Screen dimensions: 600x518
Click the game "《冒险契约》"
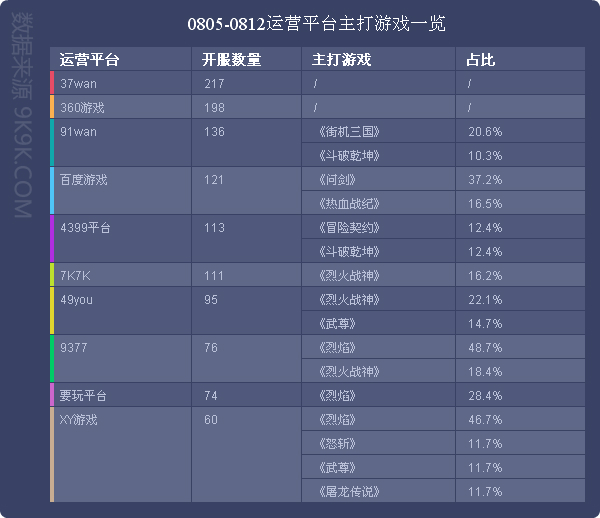coord(349,228)
